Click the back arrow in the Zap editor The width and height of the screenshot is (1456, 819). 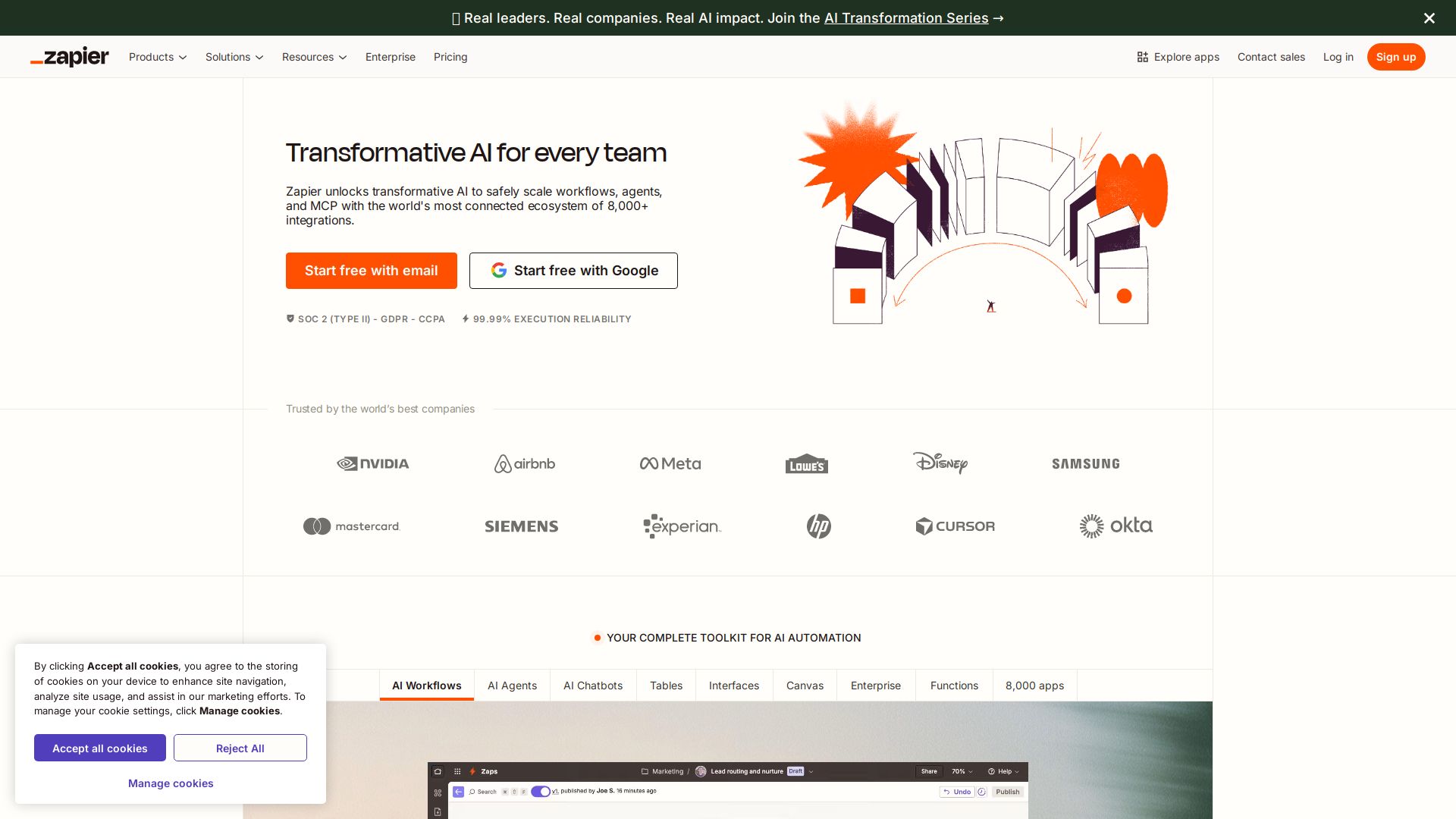458,791
